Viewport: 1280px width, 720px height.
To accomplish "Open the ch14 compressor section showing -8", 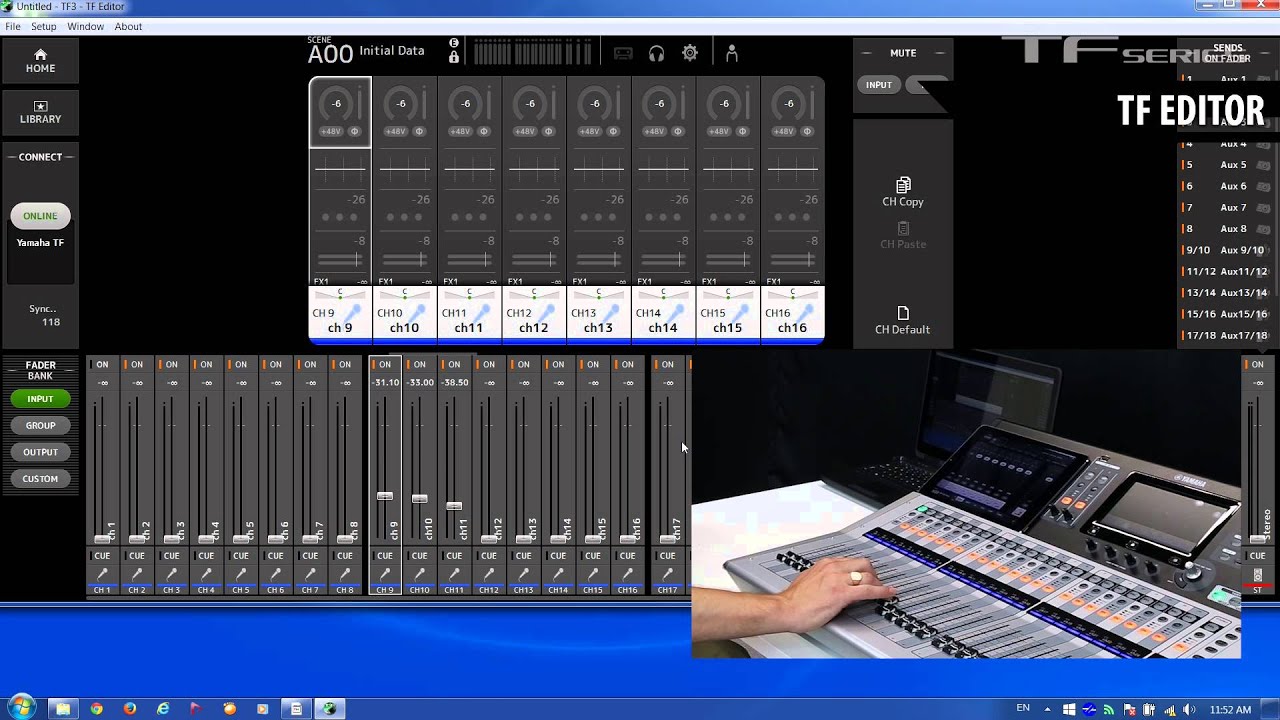I will click(663, 251).
